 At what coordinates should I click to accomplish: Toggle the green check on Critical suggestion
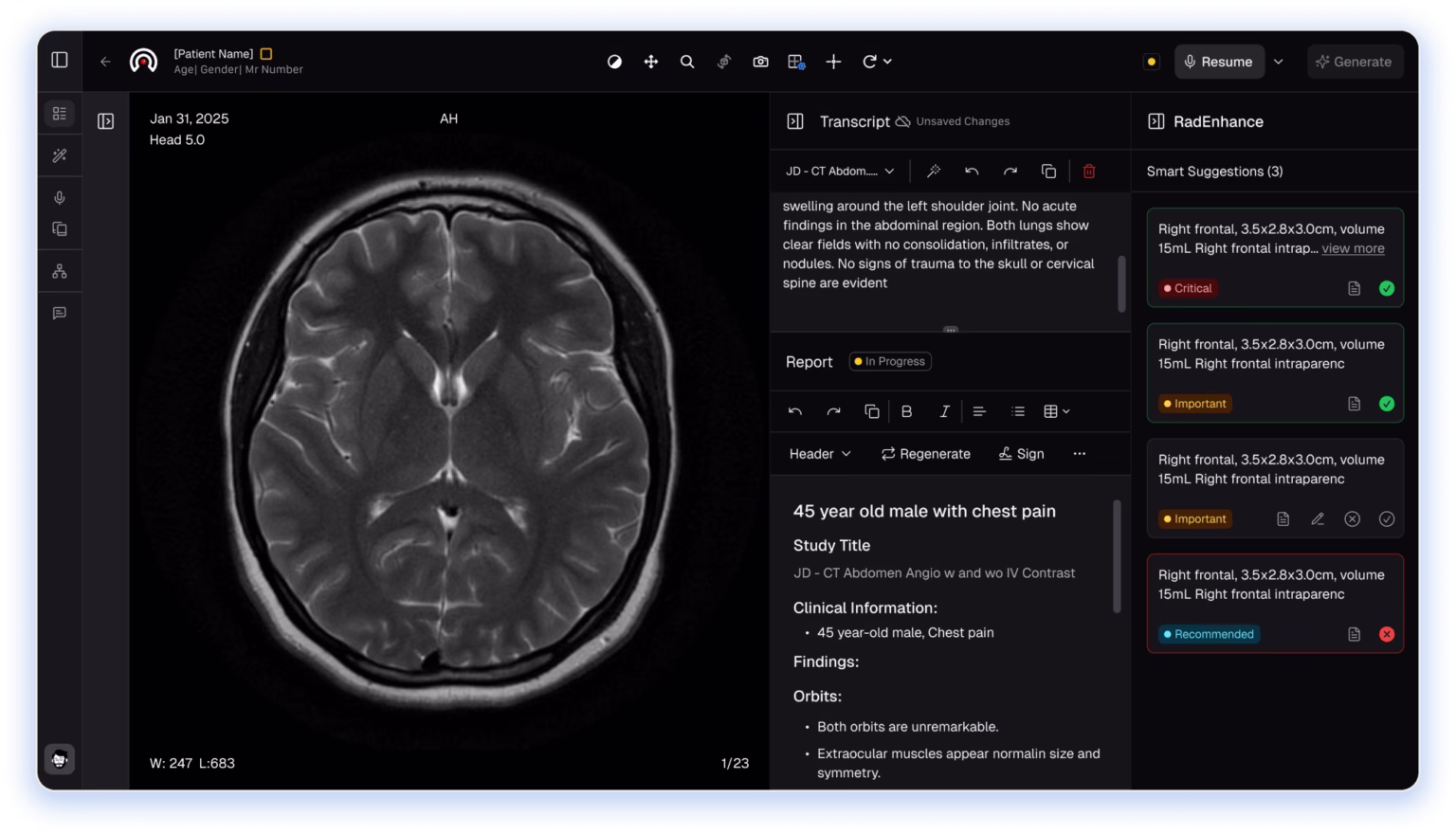click(1387, 288)
